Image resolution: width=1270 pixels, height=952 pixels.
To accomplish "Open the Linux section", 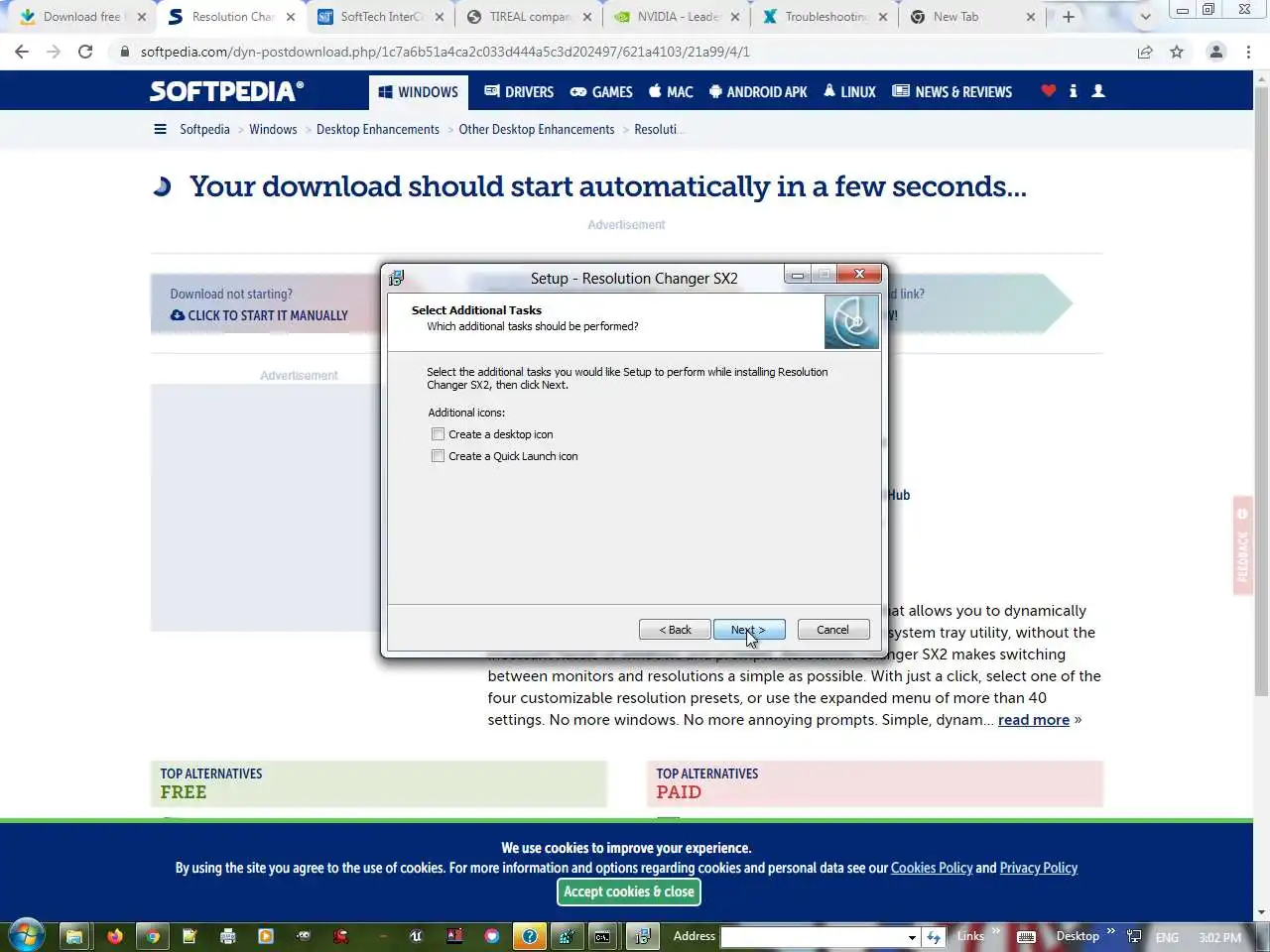I will 850,92.
